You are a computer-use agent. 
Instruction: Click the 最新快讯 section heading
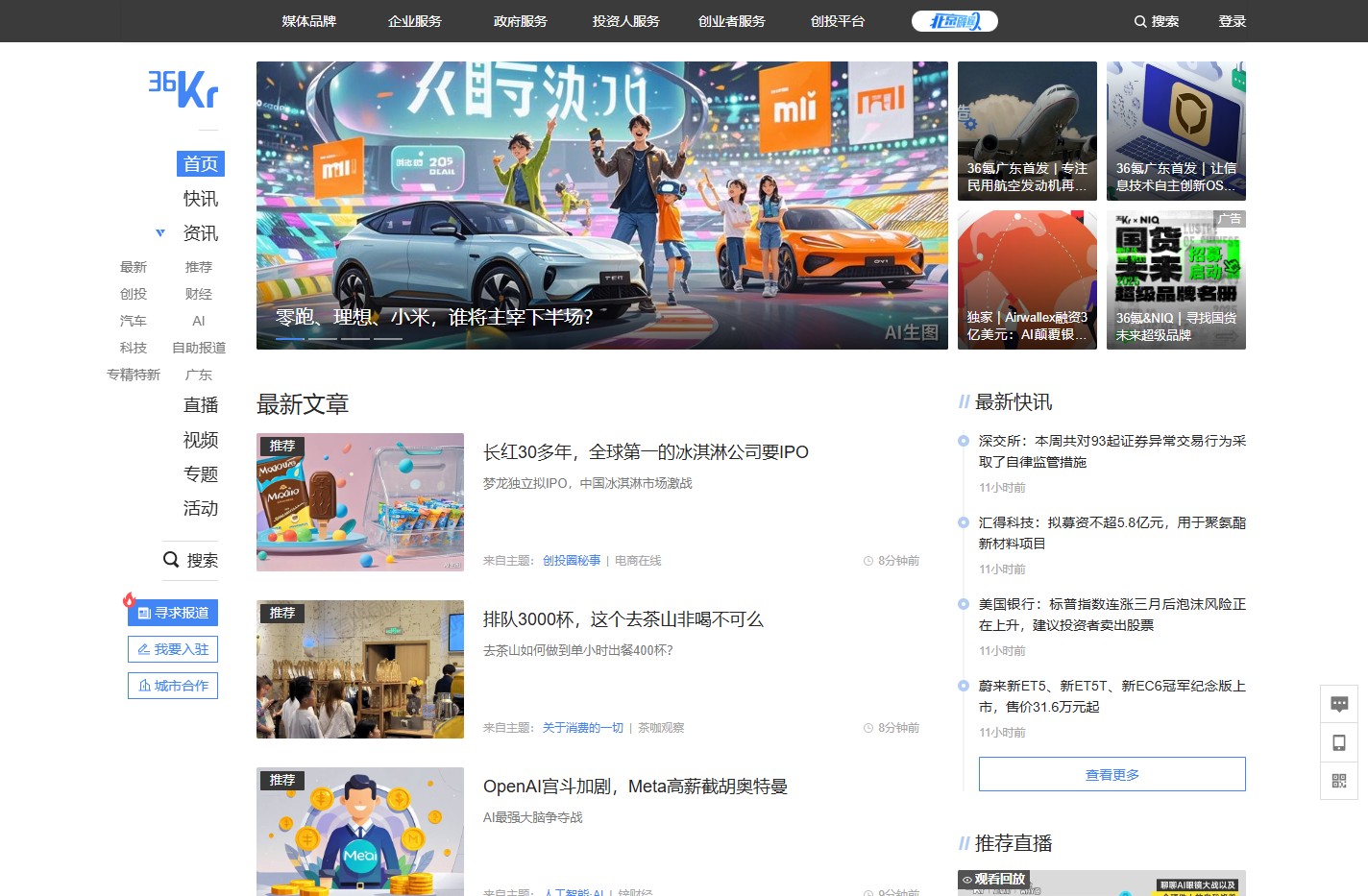[1014, 402]
